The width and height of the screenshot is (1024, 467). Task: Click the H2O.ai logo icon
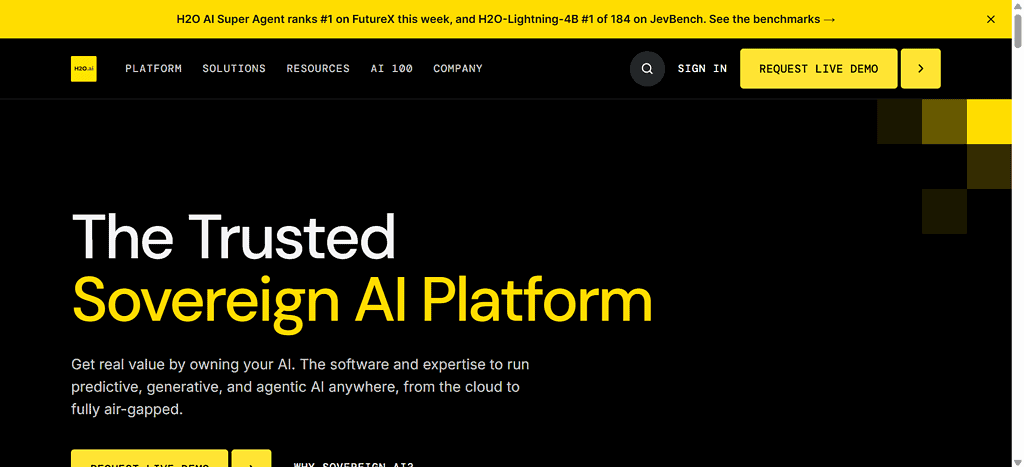[84, 69]
